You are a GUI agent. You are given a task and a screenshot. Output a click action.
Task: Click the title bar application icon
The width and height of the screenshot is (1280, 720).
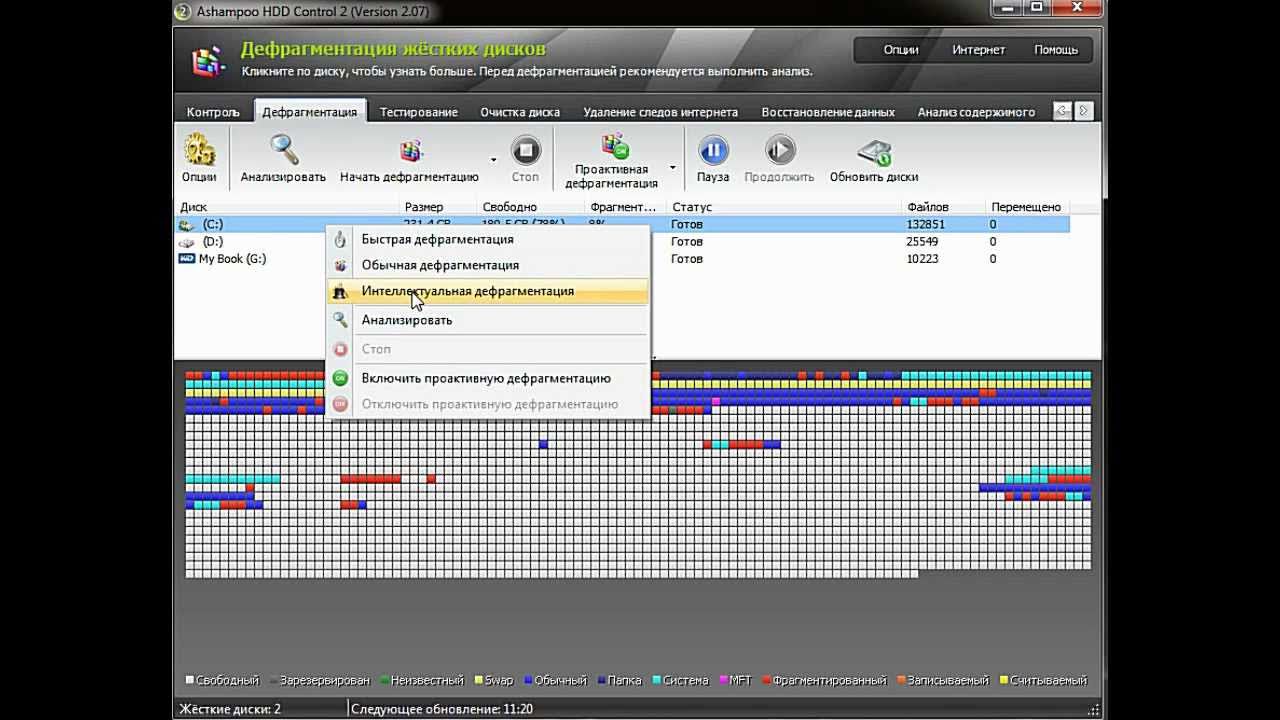coord(183,11)
